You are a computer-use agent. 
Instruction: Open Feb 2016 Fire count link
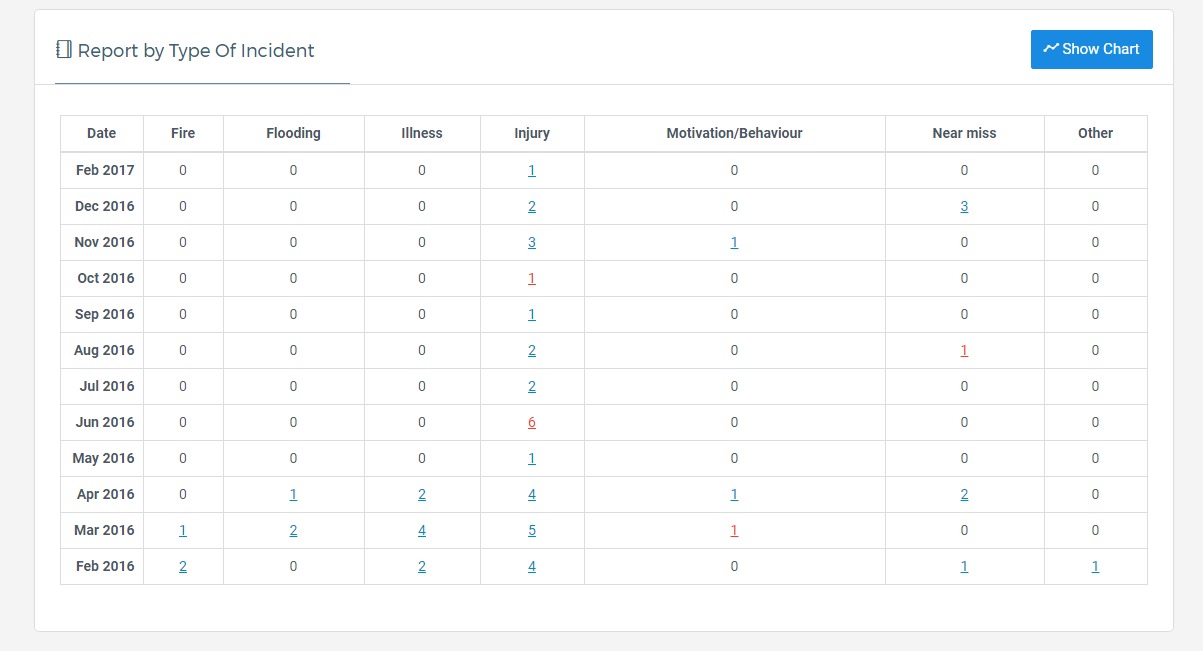coord(183,566)
